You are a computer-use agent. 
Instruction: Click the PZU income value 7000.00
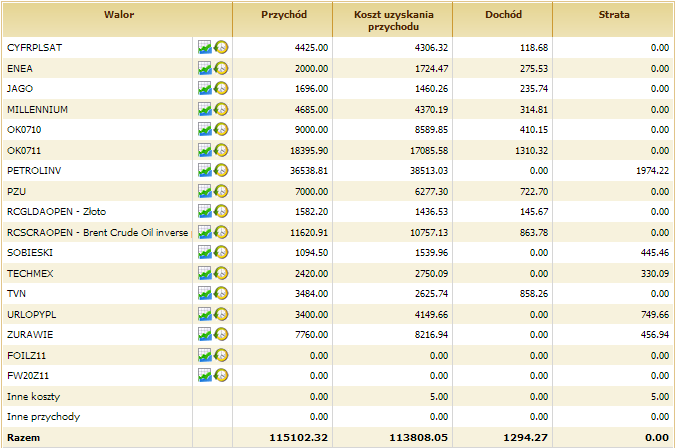click(x=311, y=191)
